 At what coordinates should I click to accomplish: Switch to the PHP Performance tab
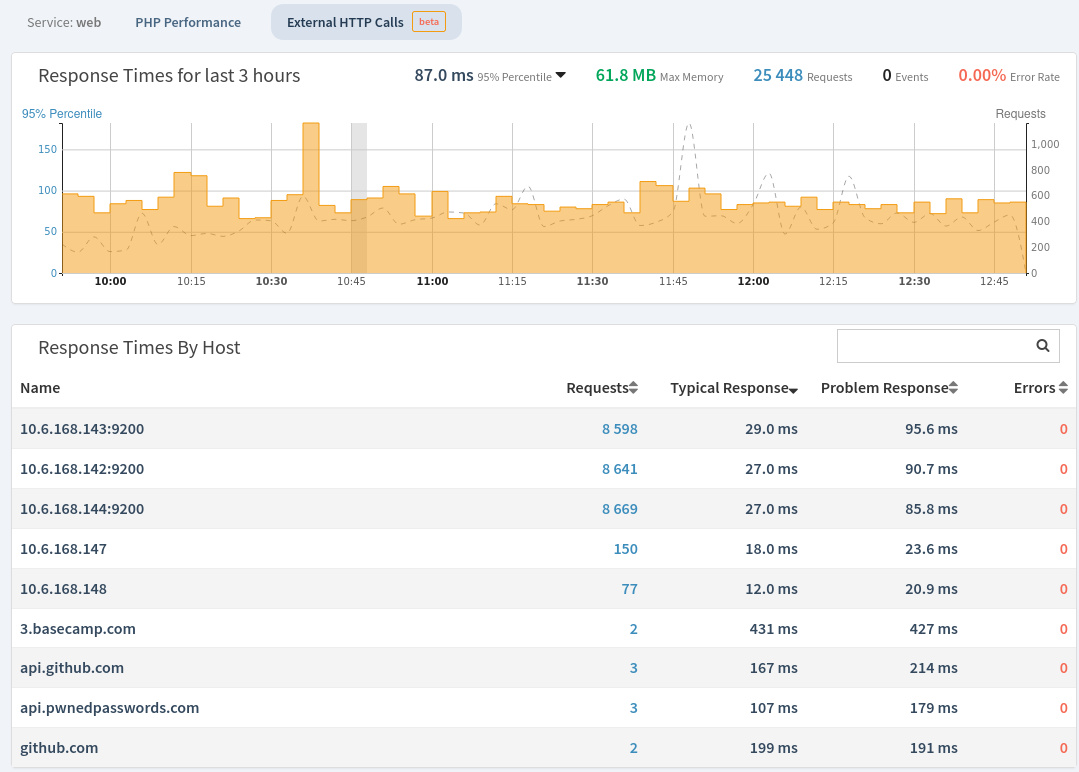(x=188, y=23)
